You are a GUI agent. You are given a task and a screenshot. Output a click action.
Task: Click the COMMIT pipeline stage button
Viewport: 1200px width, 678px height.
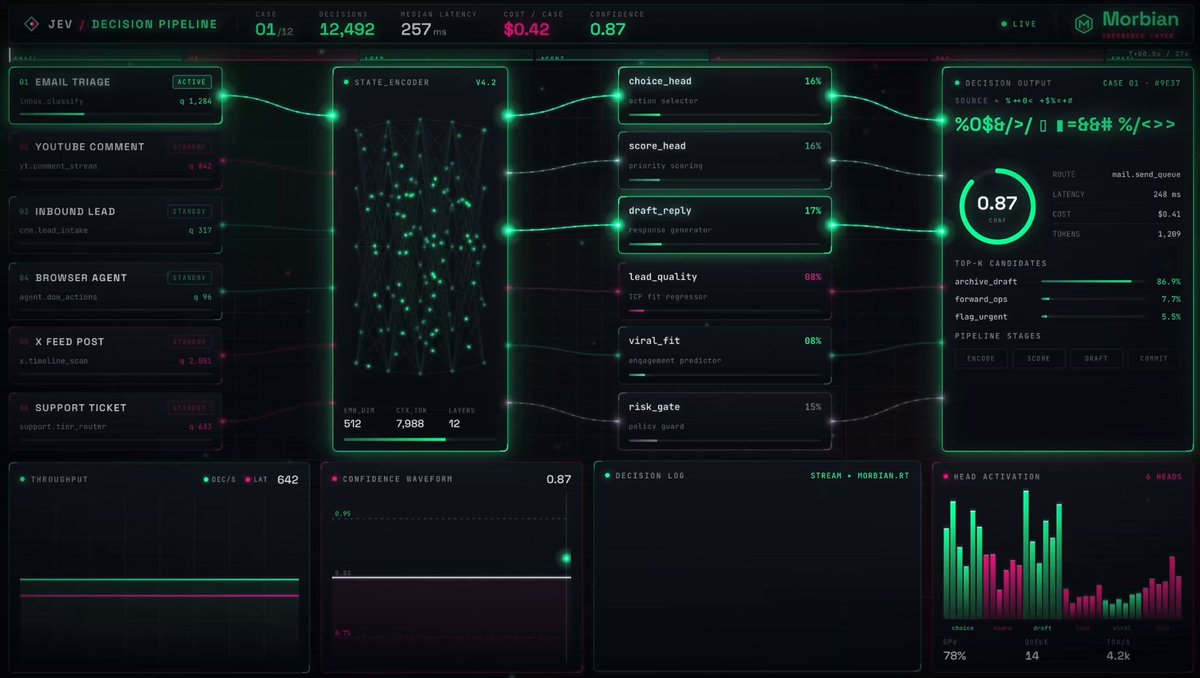point(1154,358)
